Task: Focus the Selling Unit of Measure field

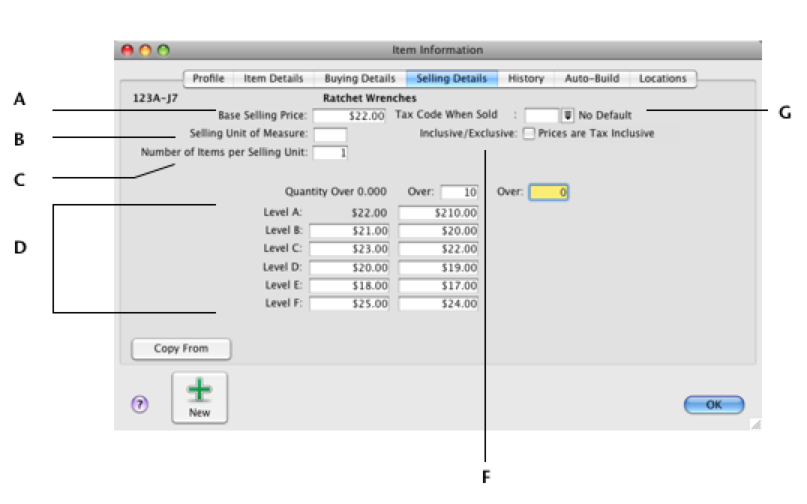Action: [x=330, y=134]
